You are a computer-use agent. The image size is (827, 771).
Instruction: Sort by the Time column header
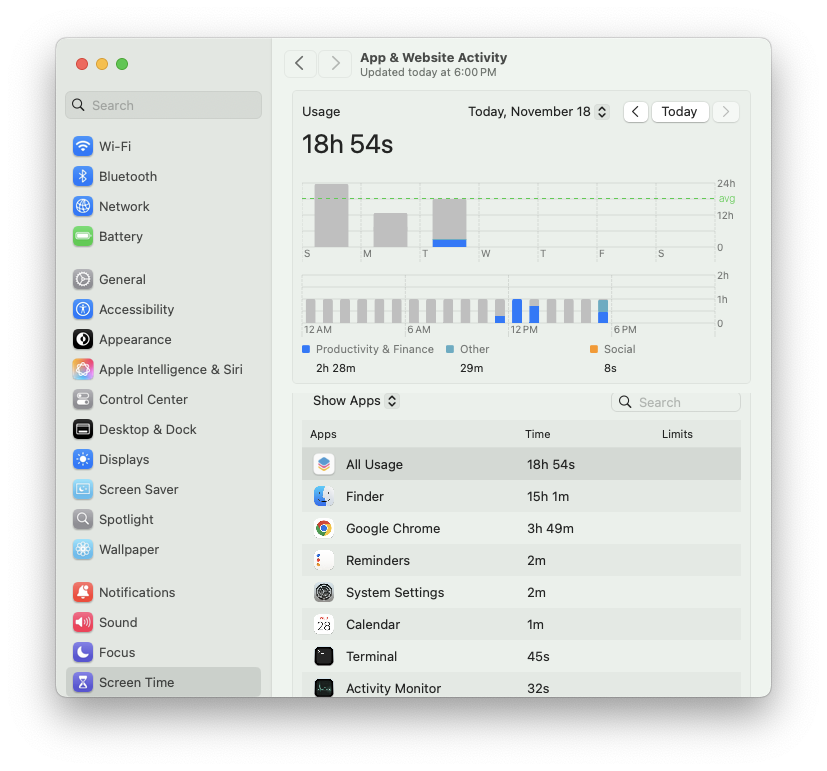[x=537, y=434]
